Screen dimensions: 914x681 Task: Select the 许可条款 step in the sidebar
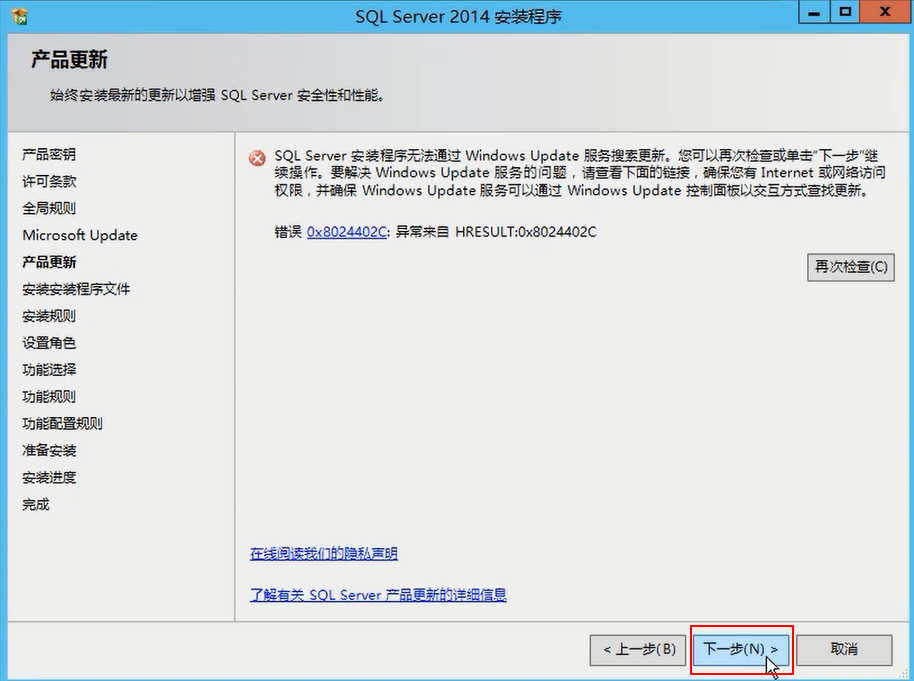[49, 181]
